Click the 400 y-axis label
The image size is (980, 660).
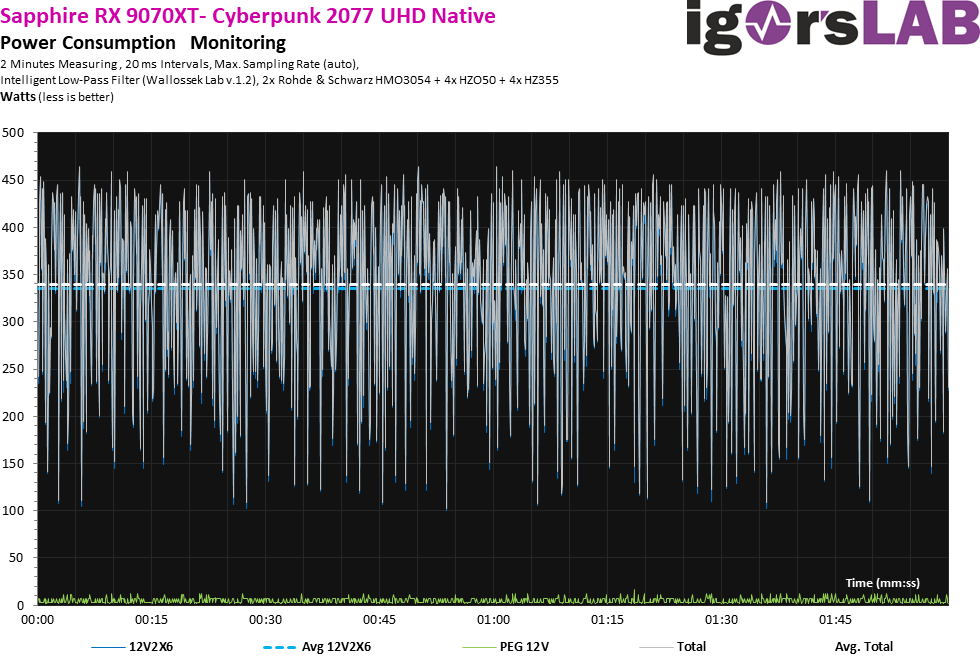[13, 228]
